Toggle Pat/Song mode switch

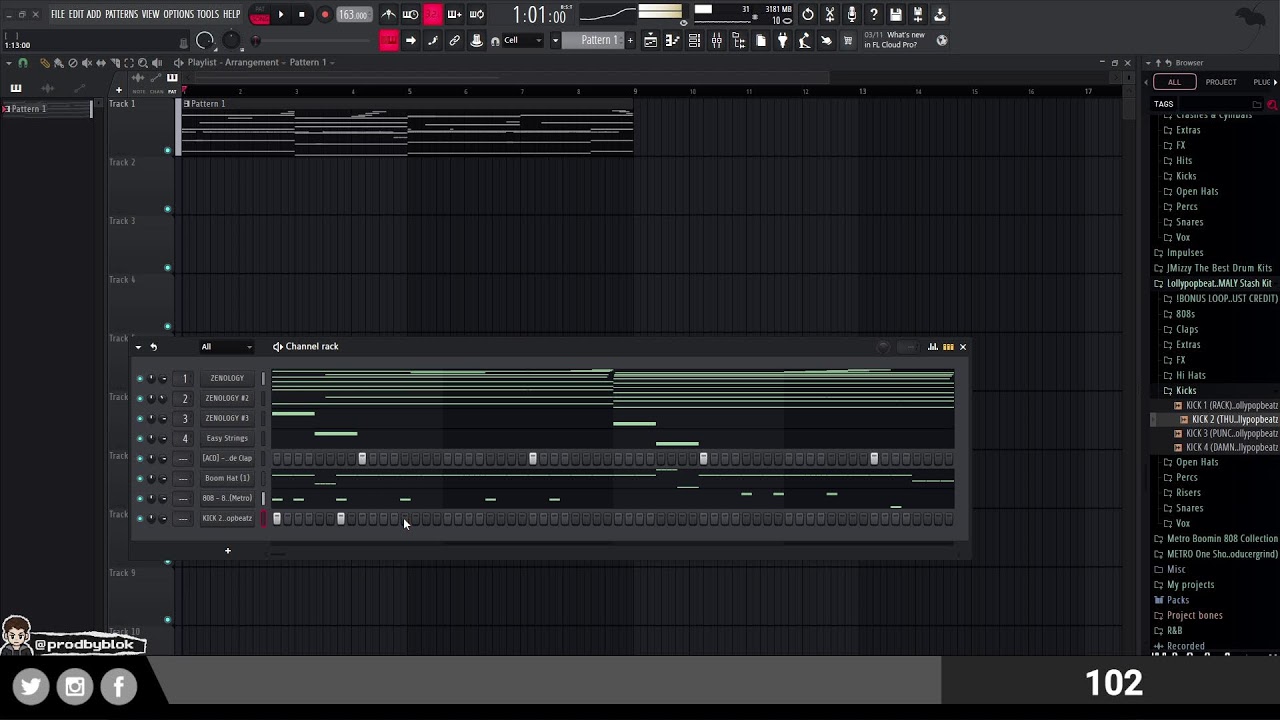pos(260,15)
